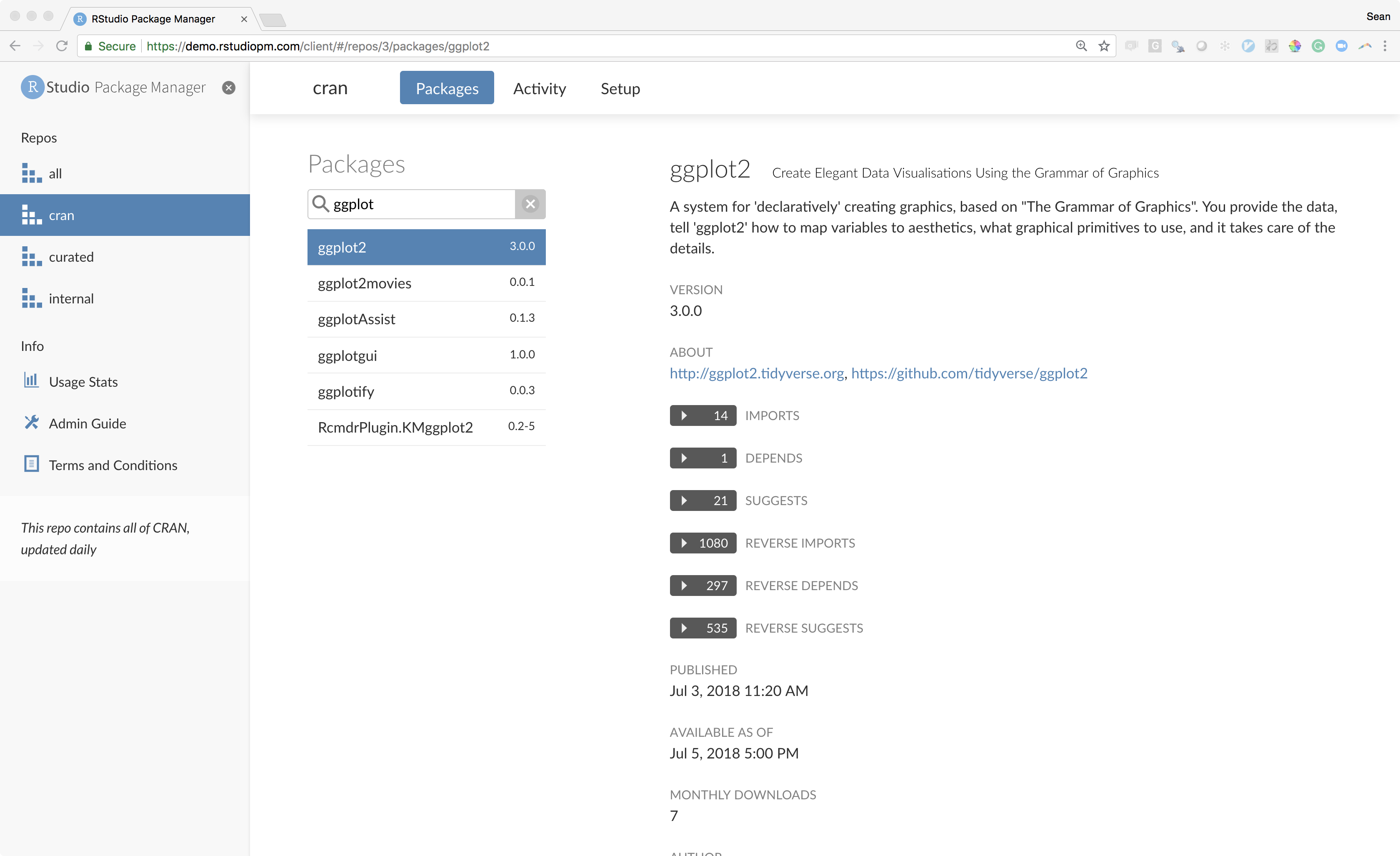Bookmark page with the star icon
This screenshot has height=856, width=1400.
point(1103,46)
